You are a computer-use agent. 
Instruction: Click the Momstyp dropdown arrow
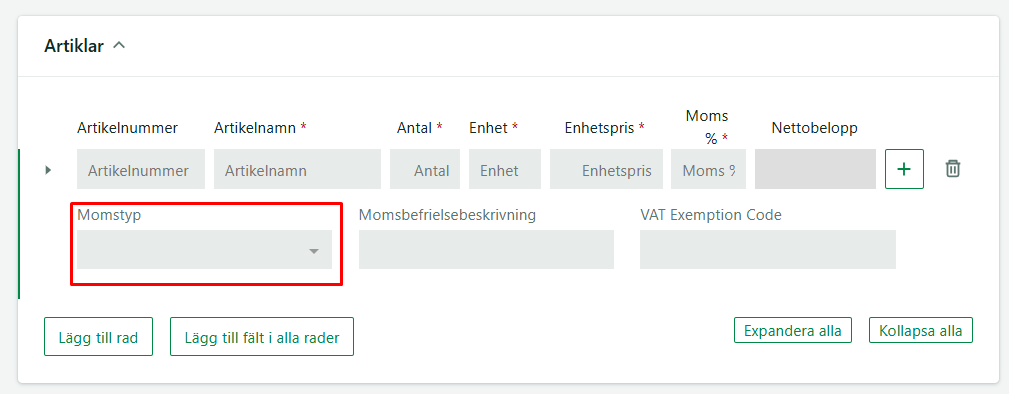pyautogui.click(x=314, y=251)
